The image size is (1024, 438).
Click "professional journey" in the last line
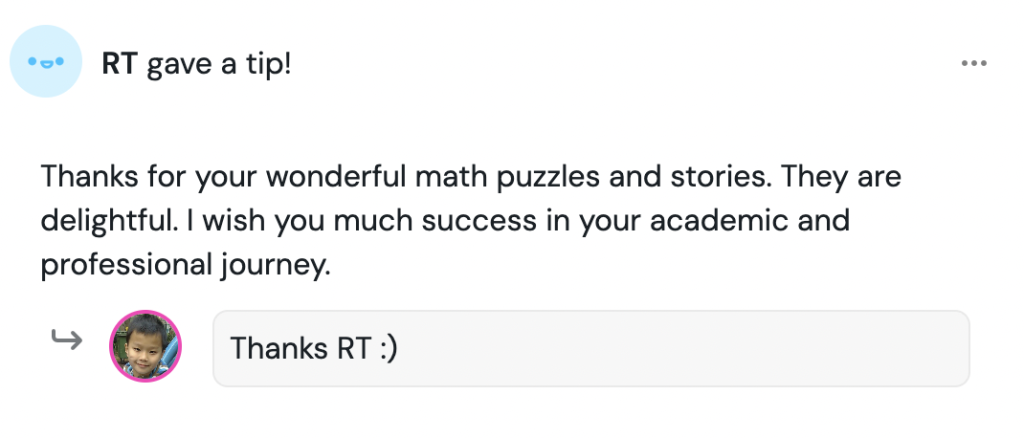point(185,265)
